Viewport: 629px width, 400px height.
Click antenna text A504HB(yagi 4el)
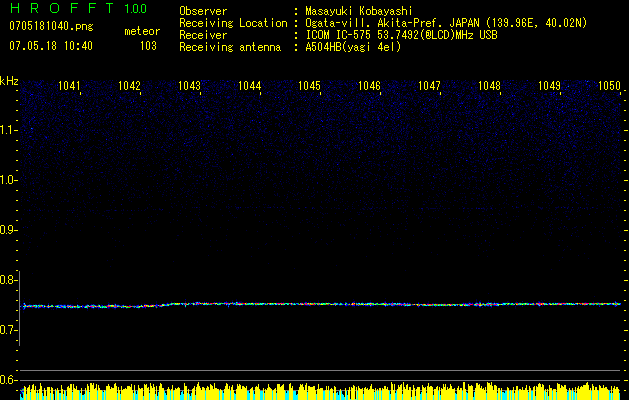tap(353, 47)
